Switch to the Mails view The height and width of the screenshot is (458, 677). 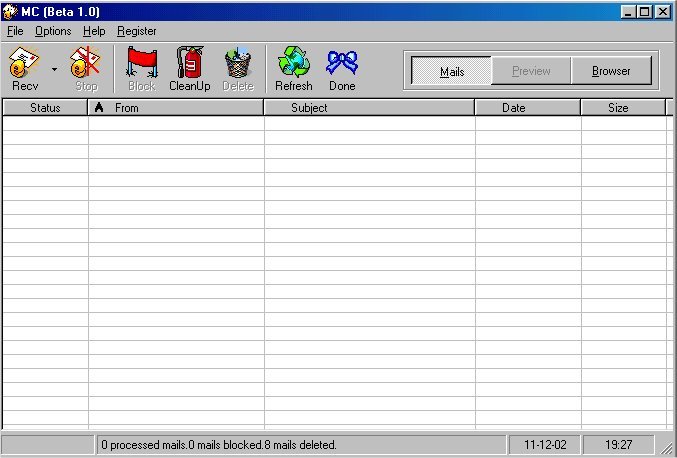click(452, 71)
